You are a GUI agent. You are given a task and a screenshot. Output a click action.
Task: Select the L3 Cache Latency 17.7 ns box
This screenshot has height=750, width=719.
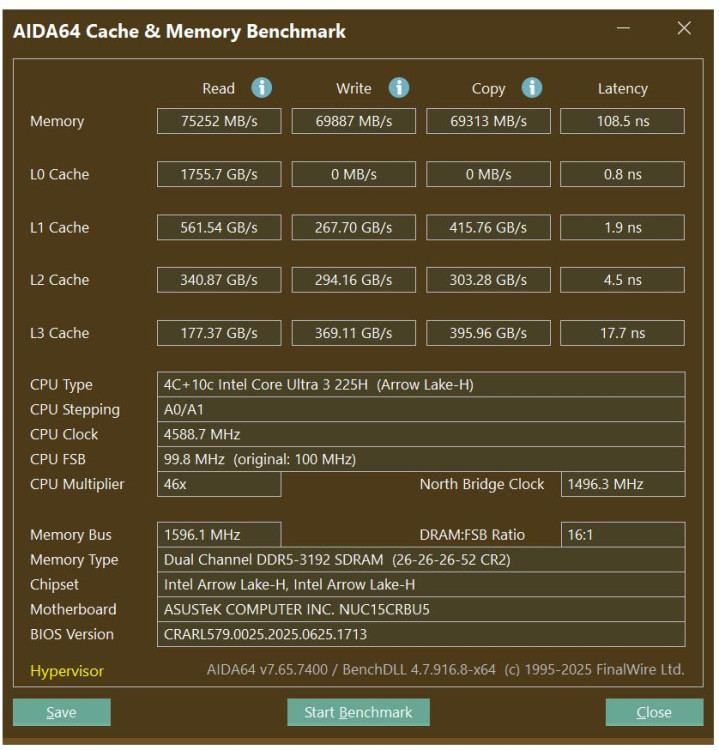[622, 333]
